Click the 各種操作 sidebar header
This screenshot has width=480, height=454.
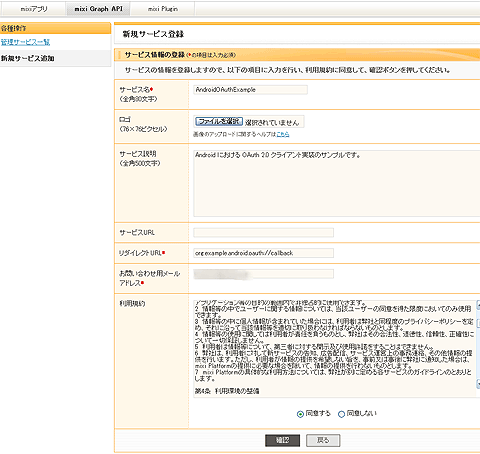click(55, 28)
